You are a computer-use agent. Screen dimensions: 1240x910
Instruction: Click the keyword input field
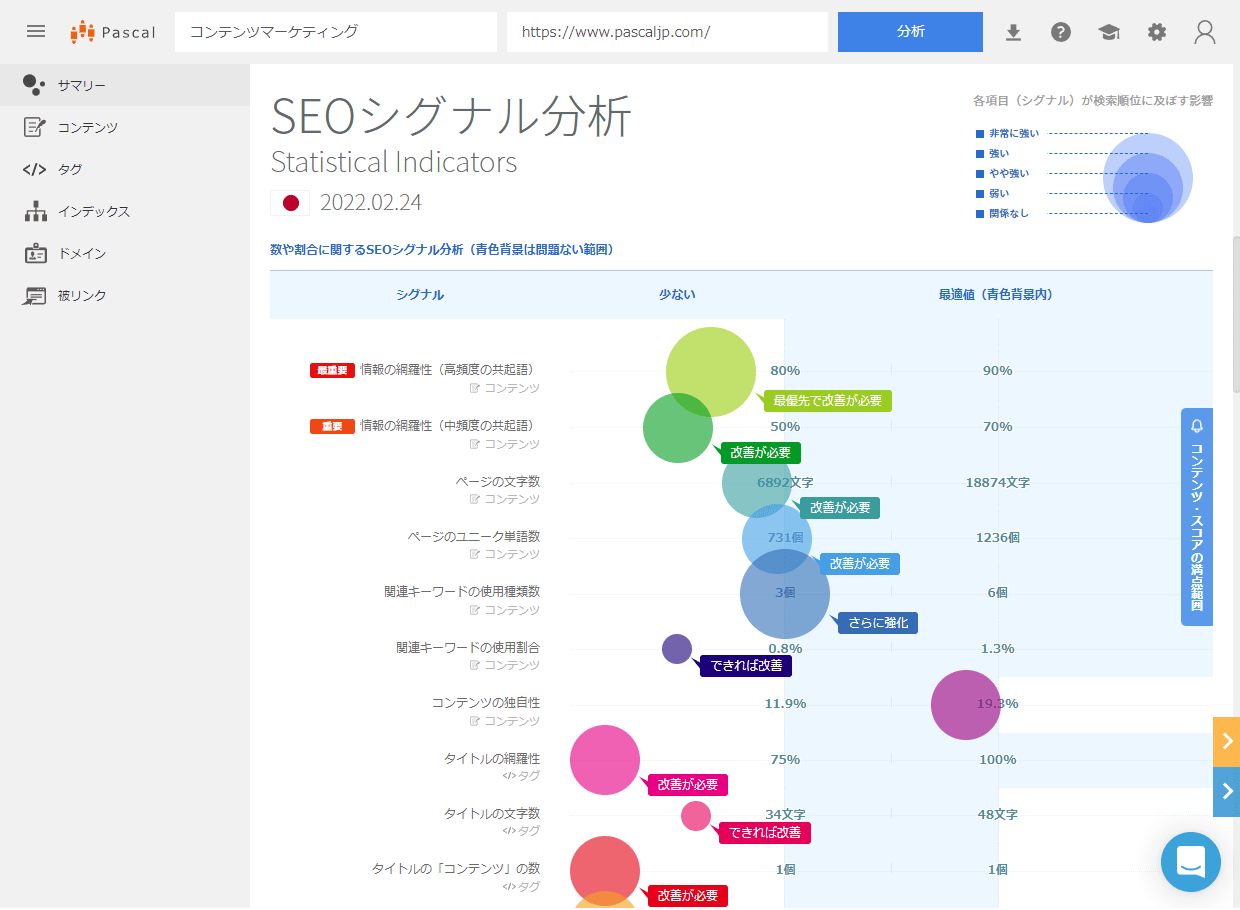(x=335, y=32)
